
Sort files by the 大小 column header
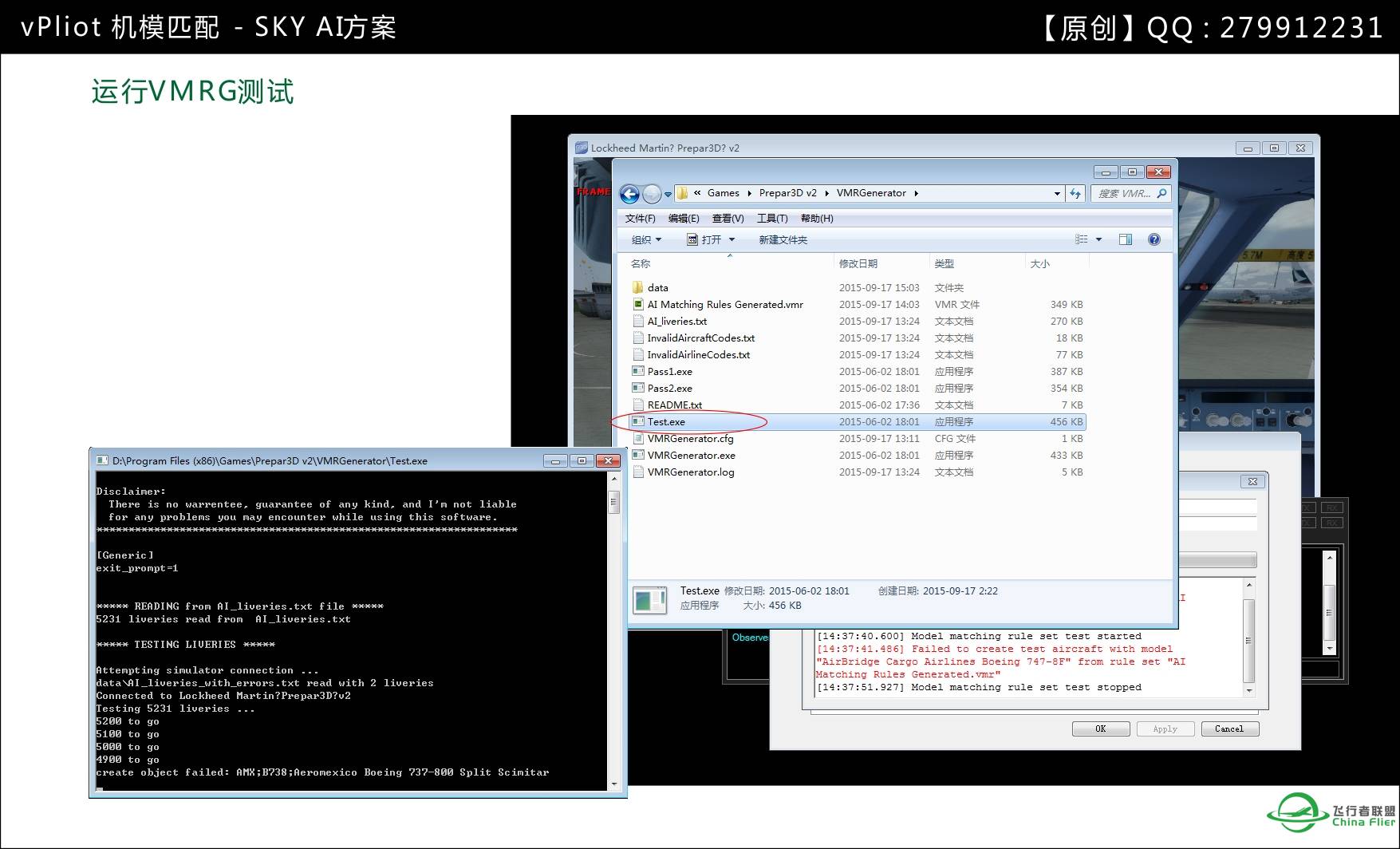1040,264
